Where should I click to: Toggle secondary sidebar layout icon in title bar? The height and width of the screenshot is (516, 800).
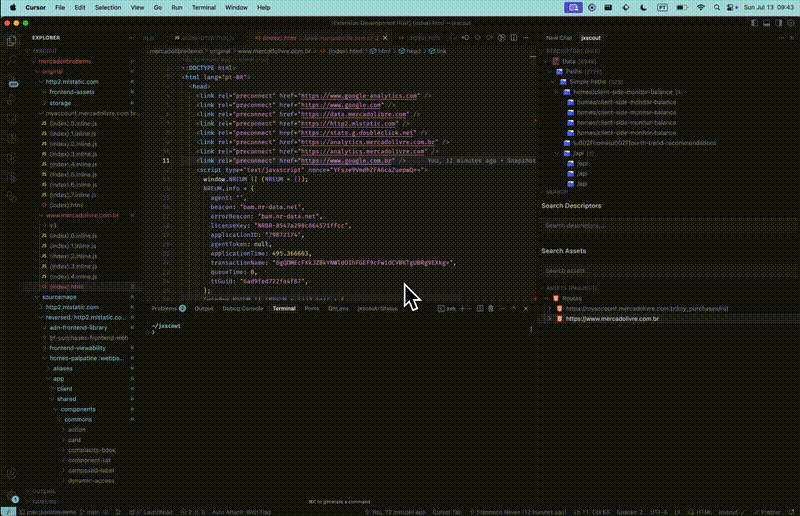(x=779, y=23)
